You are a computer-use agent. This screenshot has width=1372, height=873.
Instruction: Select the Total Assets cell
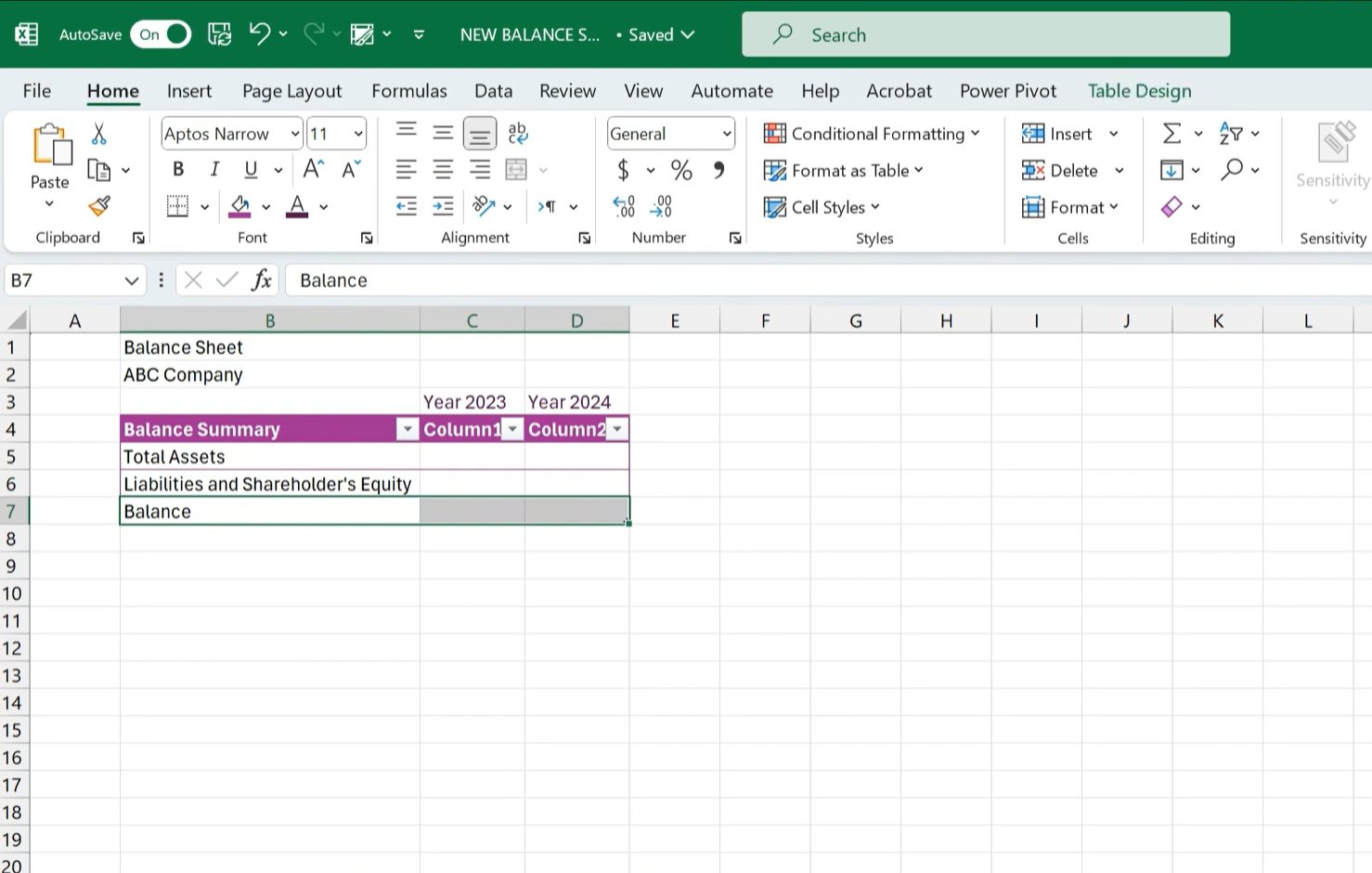coord(270,457)
